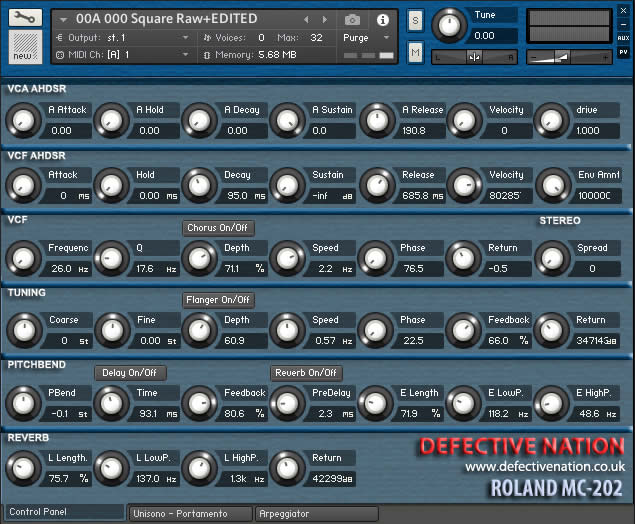Viewport: 635px width, 524px height.
Task: Toggle Chorus On/Off
Action: pyautogui.click(x=218, y=228)
